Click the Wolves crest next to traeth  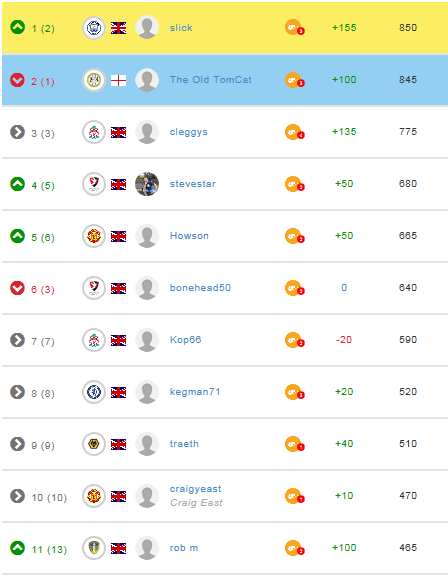pos(94,444)
